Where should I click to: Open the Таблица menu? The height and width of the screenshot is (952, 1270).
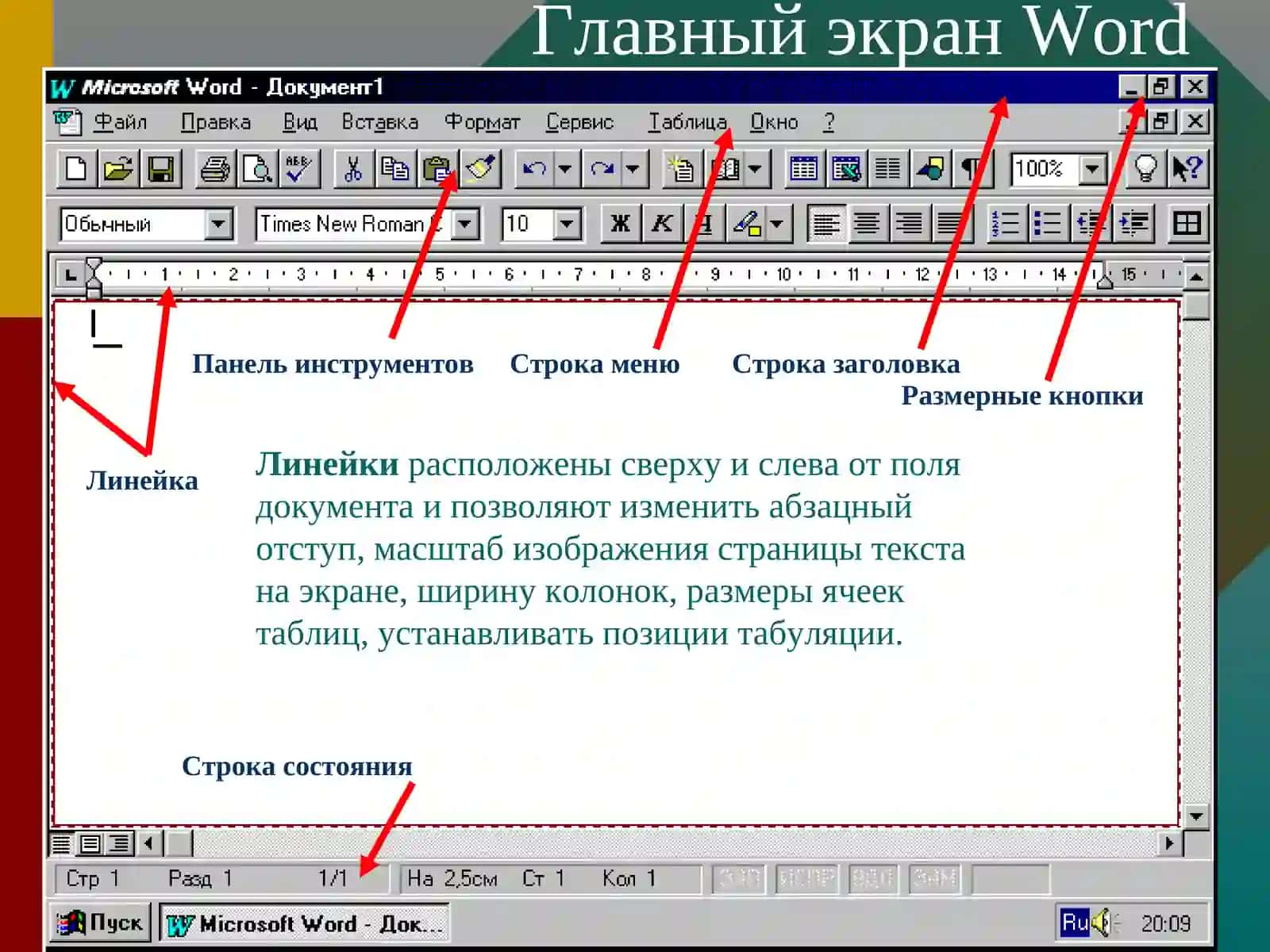(x=687, y=122)
